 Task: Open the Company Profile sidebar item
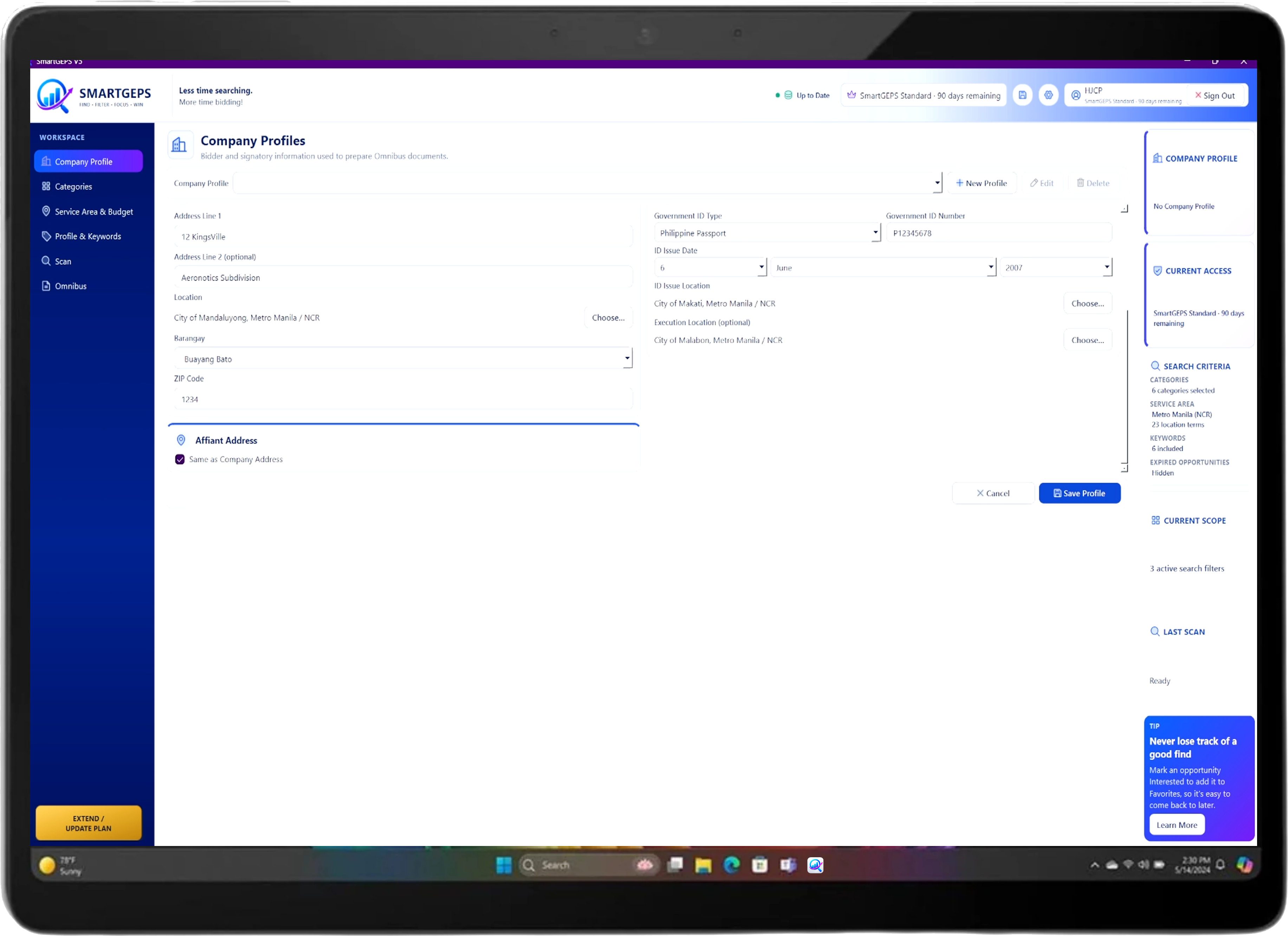(88, 161)
